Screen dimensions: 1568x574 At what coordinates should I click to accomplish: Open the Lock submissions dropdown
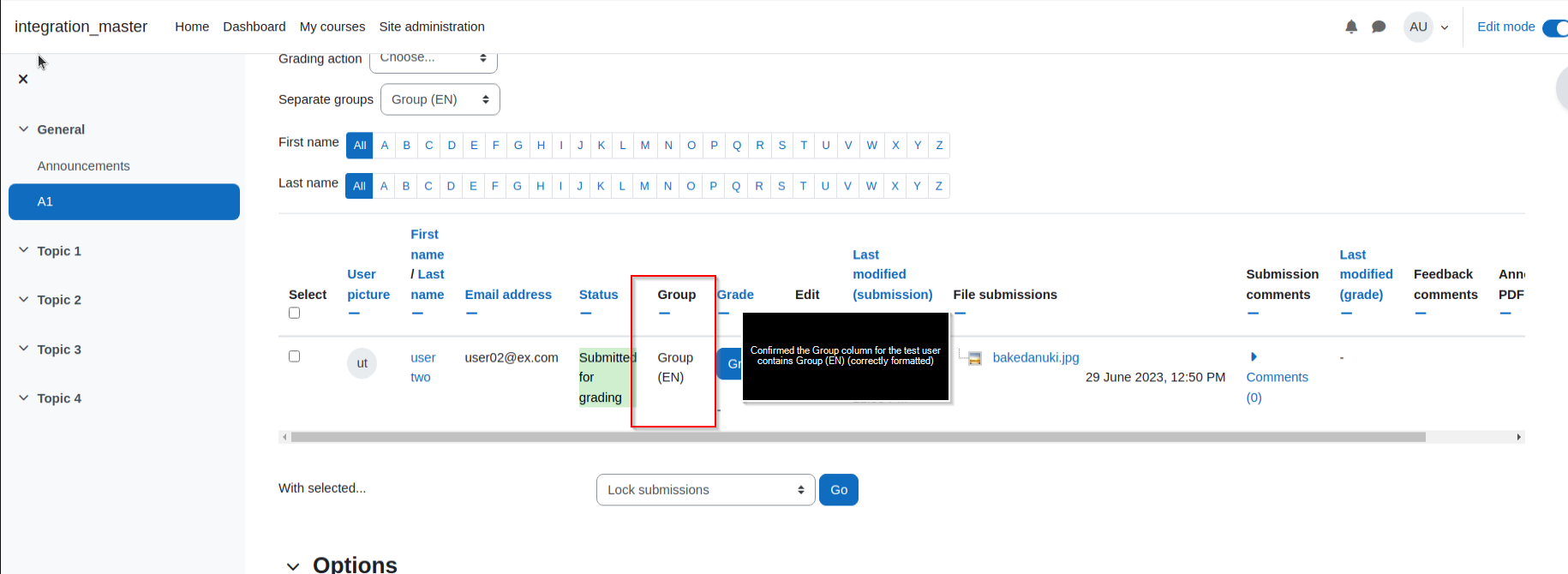click(706, 490)
